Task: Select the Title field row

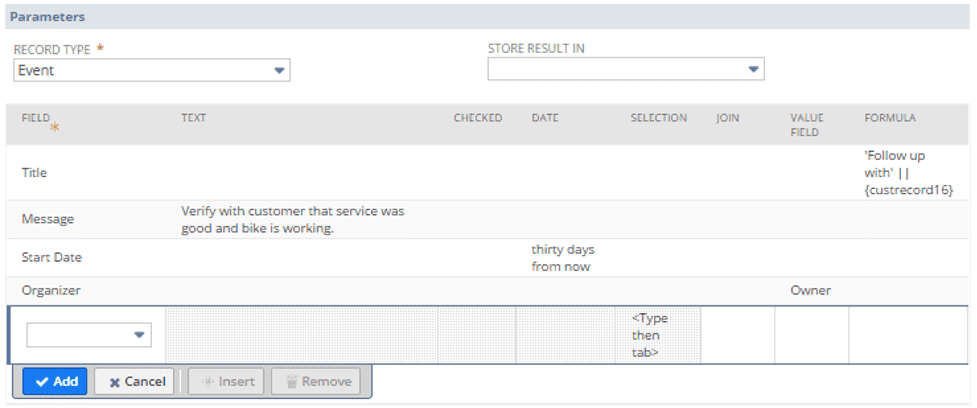Action: point(35,173)
